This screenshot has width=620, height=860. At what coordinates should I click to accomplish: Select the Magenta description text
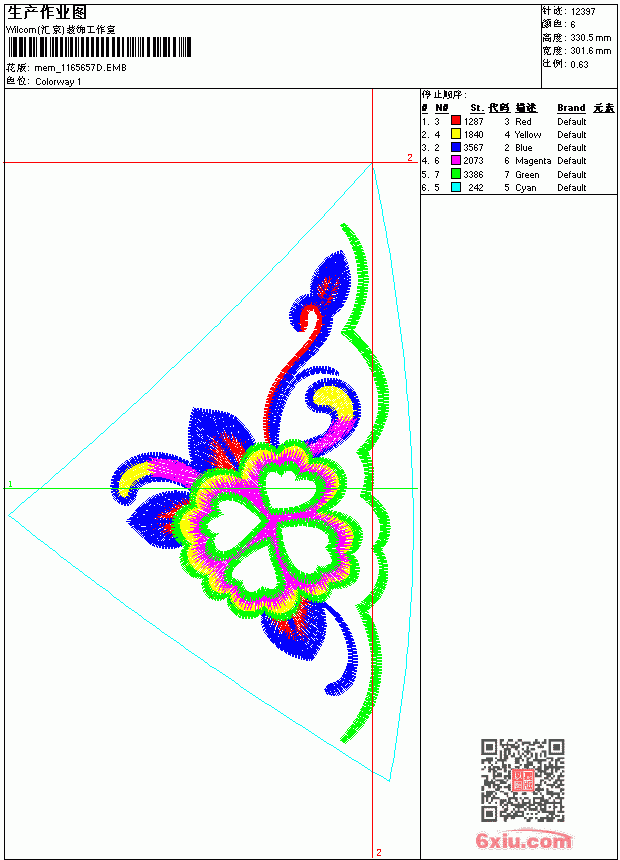point(533,161)
